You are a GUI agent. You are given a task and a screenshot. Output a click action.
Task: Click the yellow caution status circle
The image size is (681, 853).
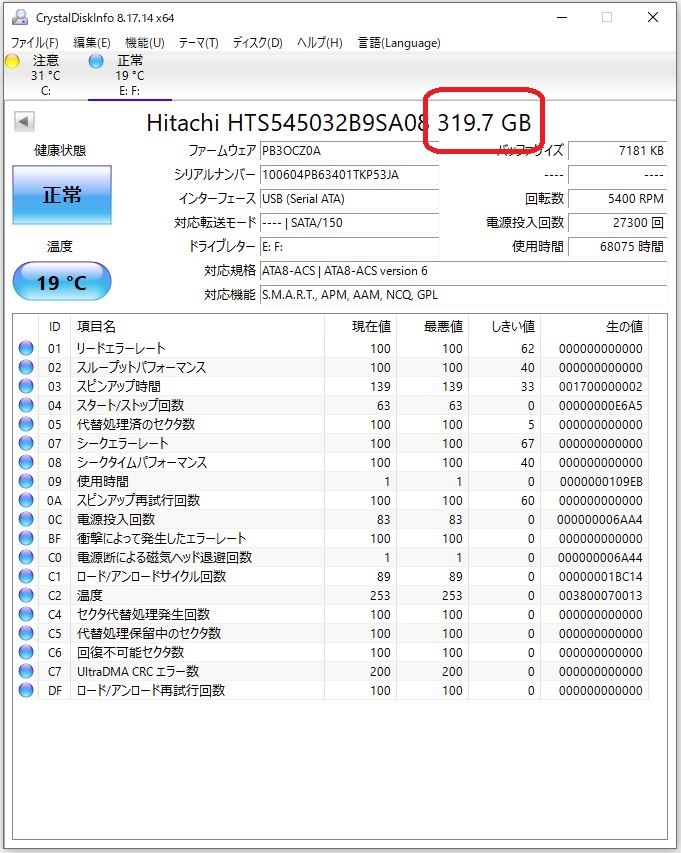(13, 61)
